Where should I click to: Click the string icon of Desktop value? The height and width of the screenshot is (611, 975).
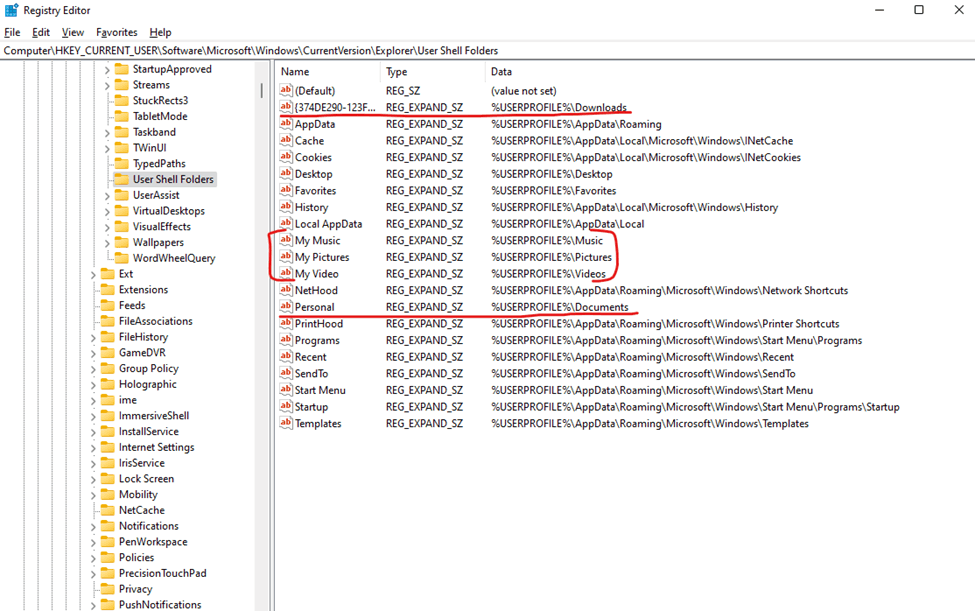285,173
